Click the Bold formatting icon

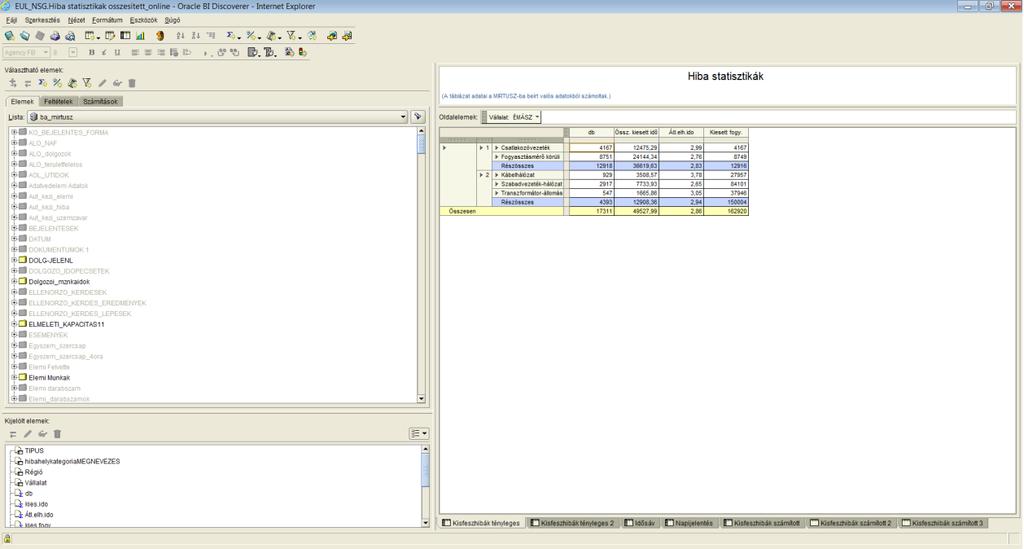[x=91, y=52]
